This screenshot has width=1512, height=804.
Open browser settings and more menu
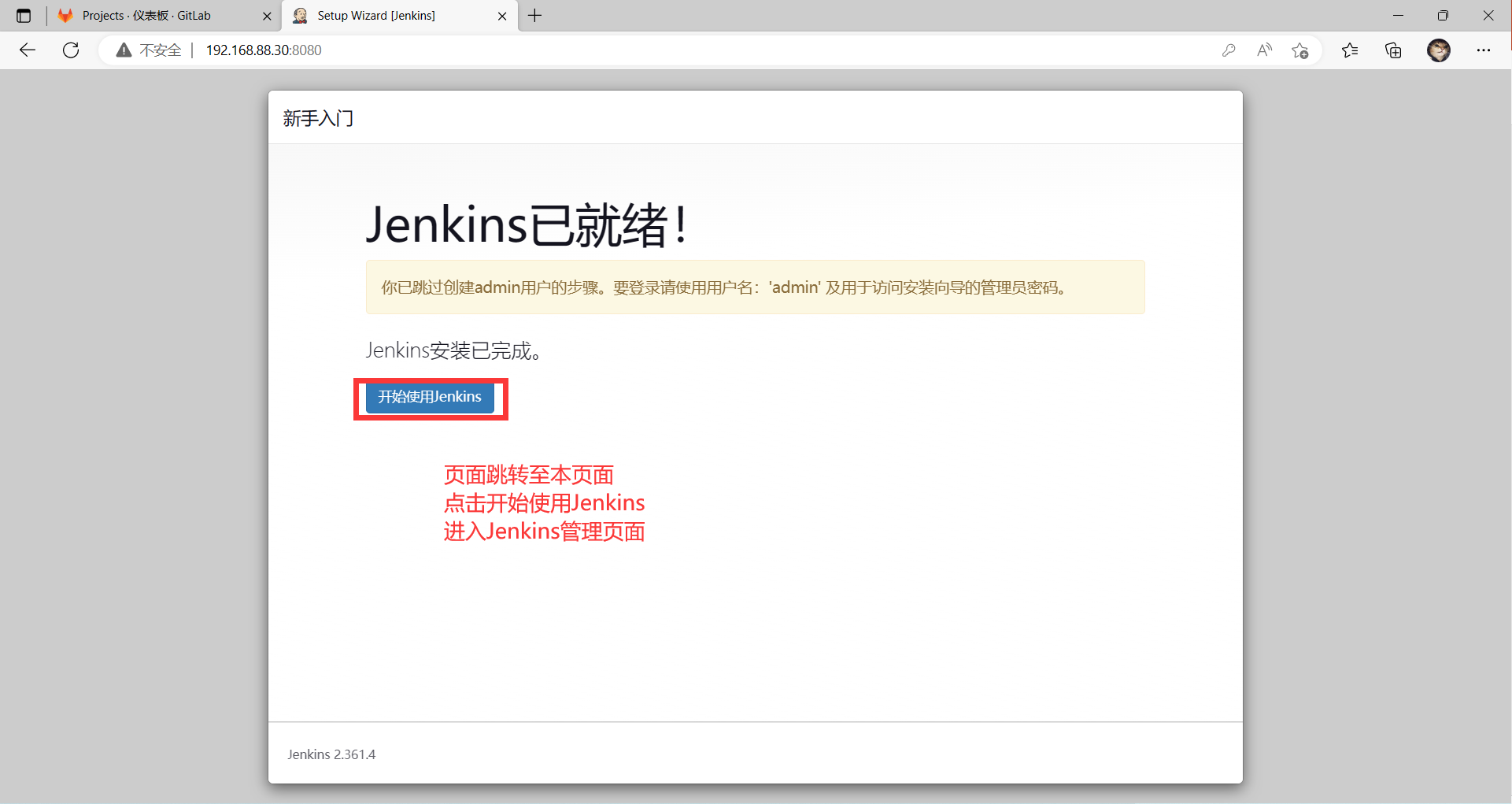1483,50
